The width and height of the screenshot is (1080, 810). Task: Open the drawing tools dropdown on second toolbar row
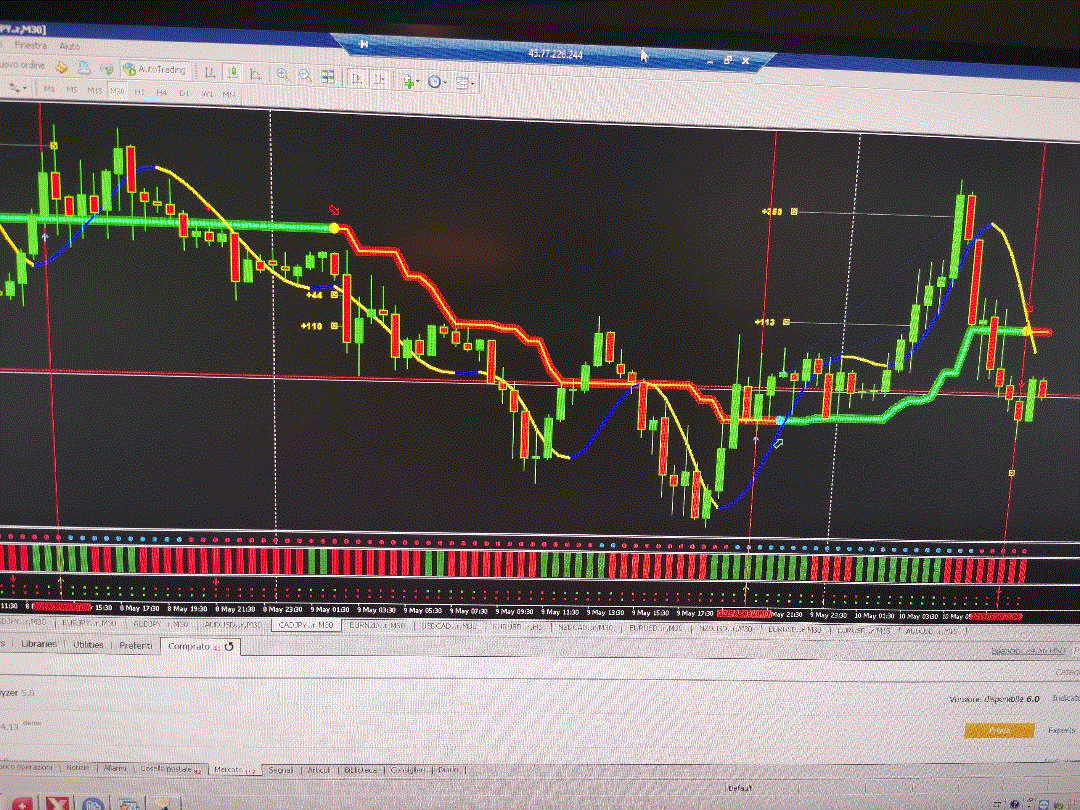[x=17, y=88]
